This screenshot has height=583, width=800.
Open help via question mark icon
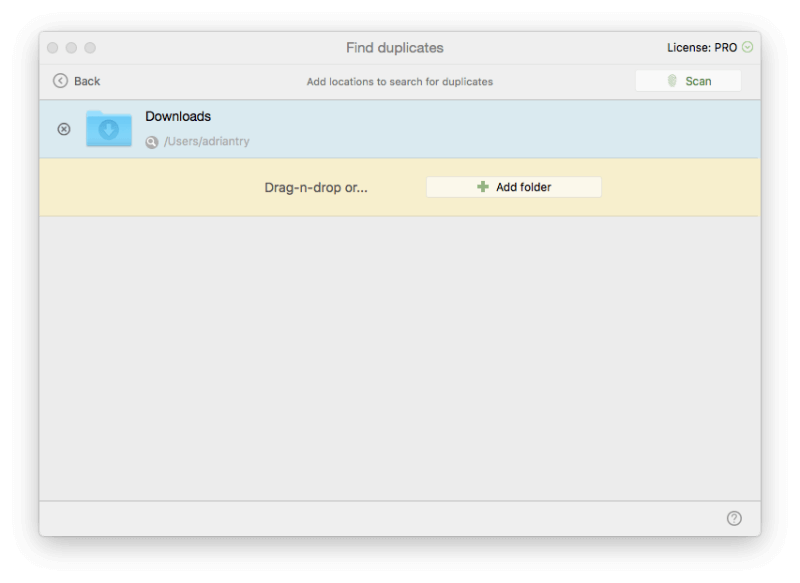(734, 518)
